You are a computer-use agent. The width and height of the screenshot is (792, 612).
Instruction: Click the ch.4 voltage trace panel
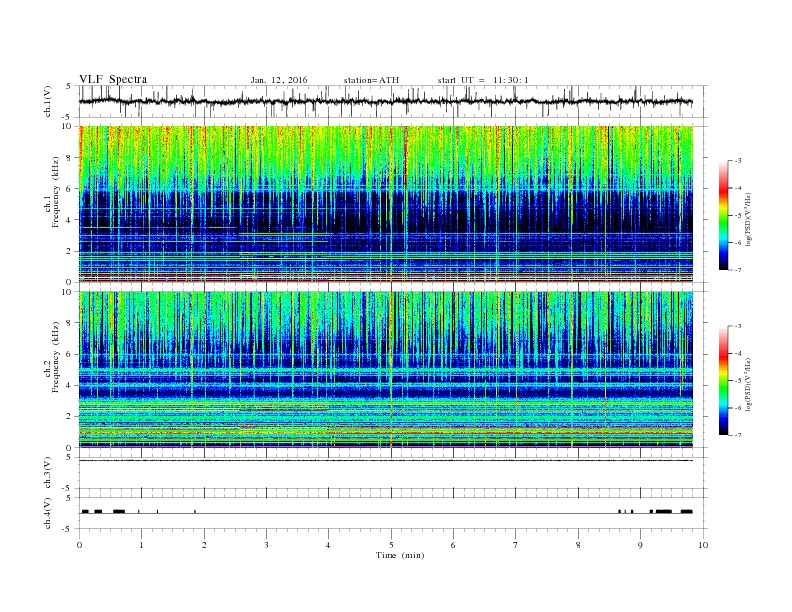pos(391,514)
